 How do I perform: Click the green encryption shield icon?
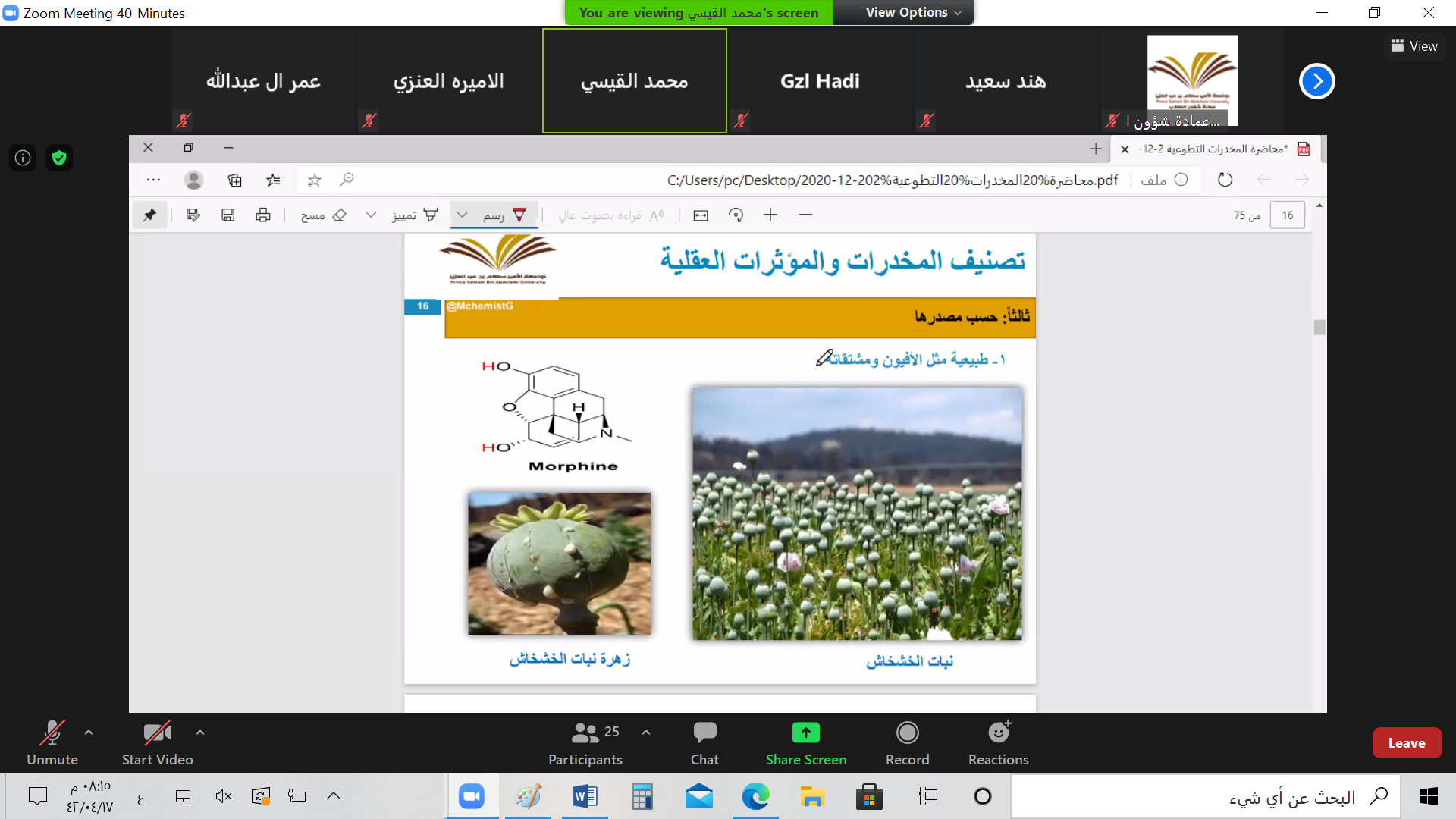59,158
